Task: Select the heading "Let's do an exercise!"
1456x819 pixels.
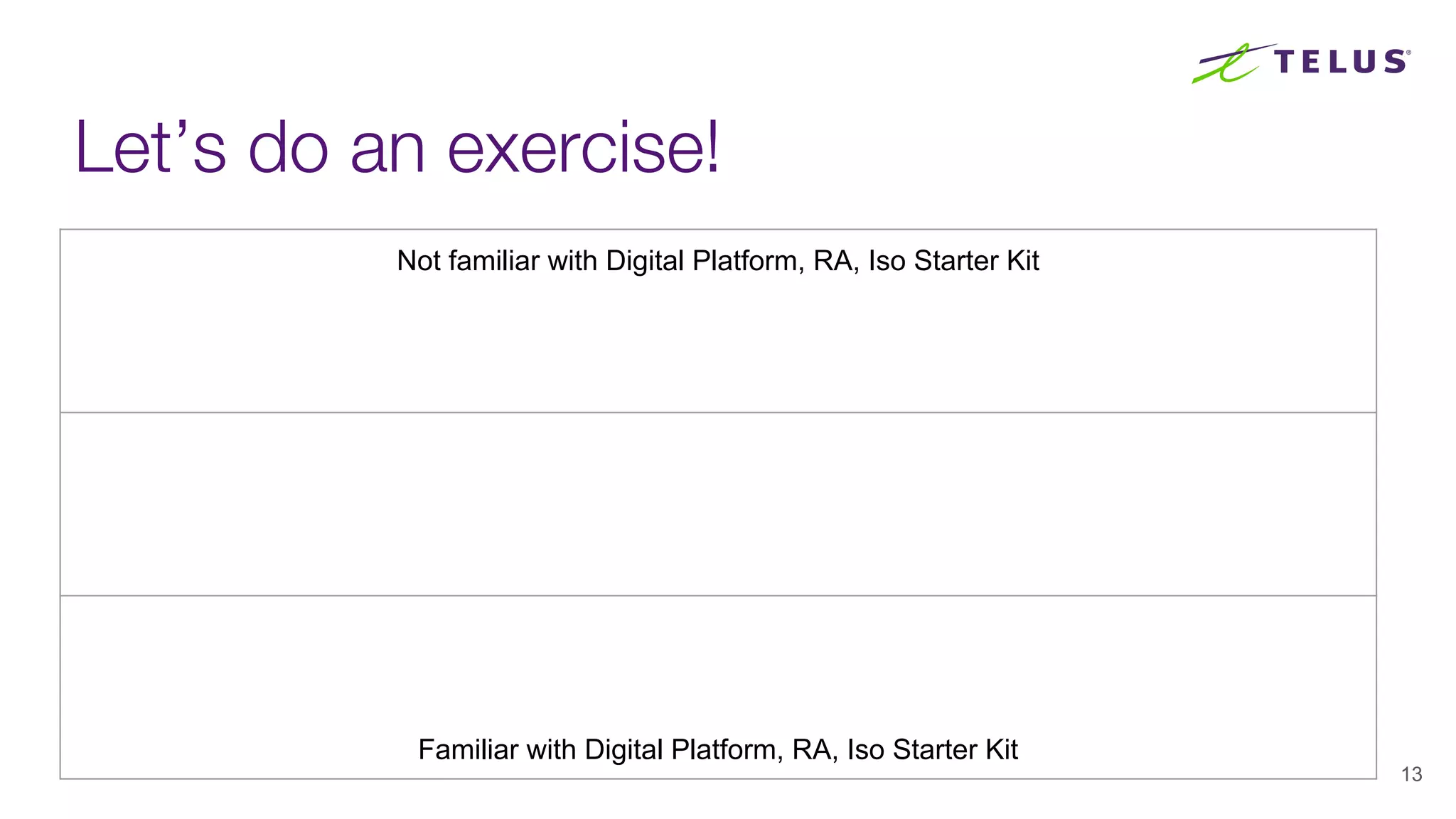Action: tap(397, 148)
